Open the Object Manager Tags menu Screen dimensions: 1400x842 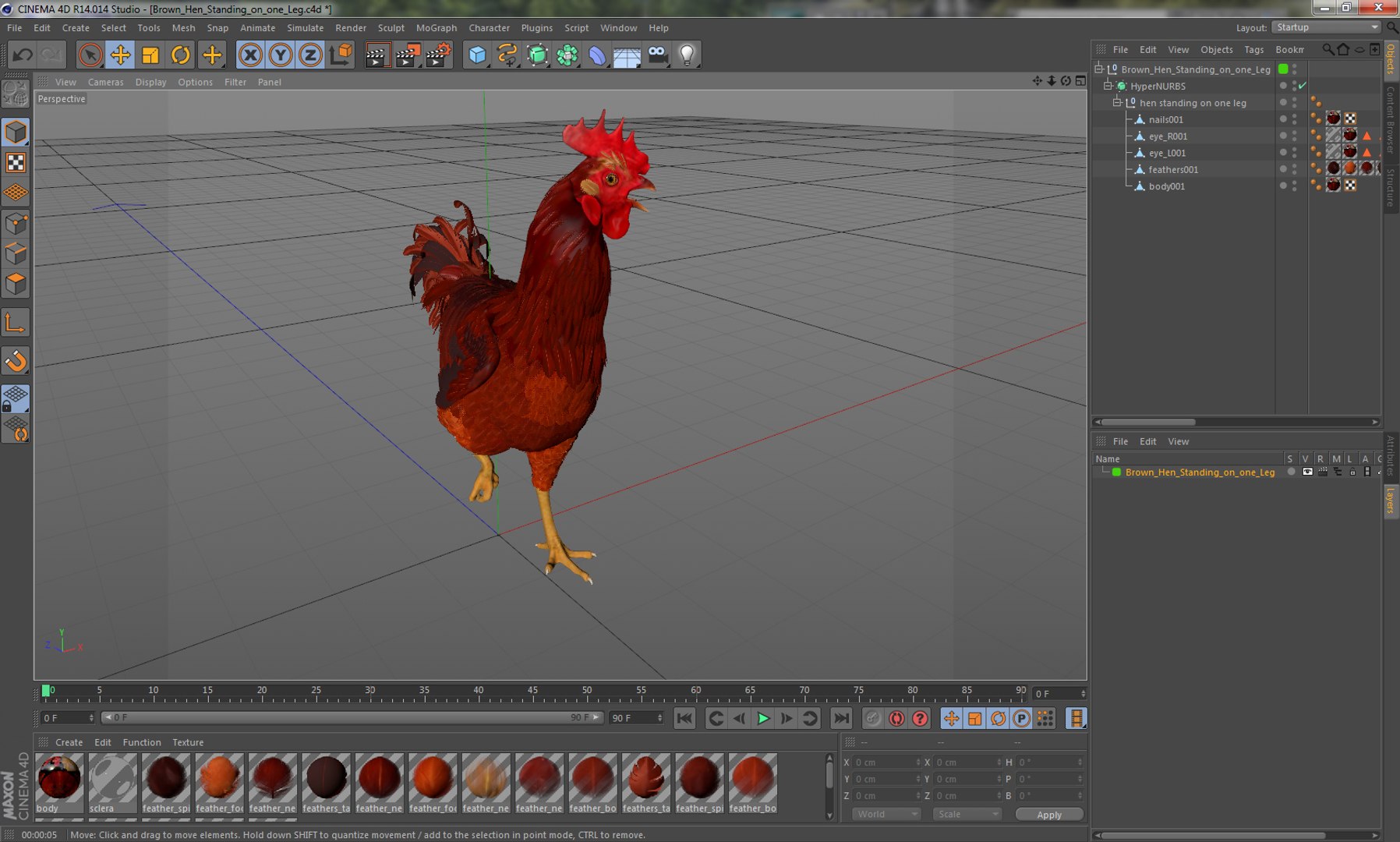click(1254, 49)
